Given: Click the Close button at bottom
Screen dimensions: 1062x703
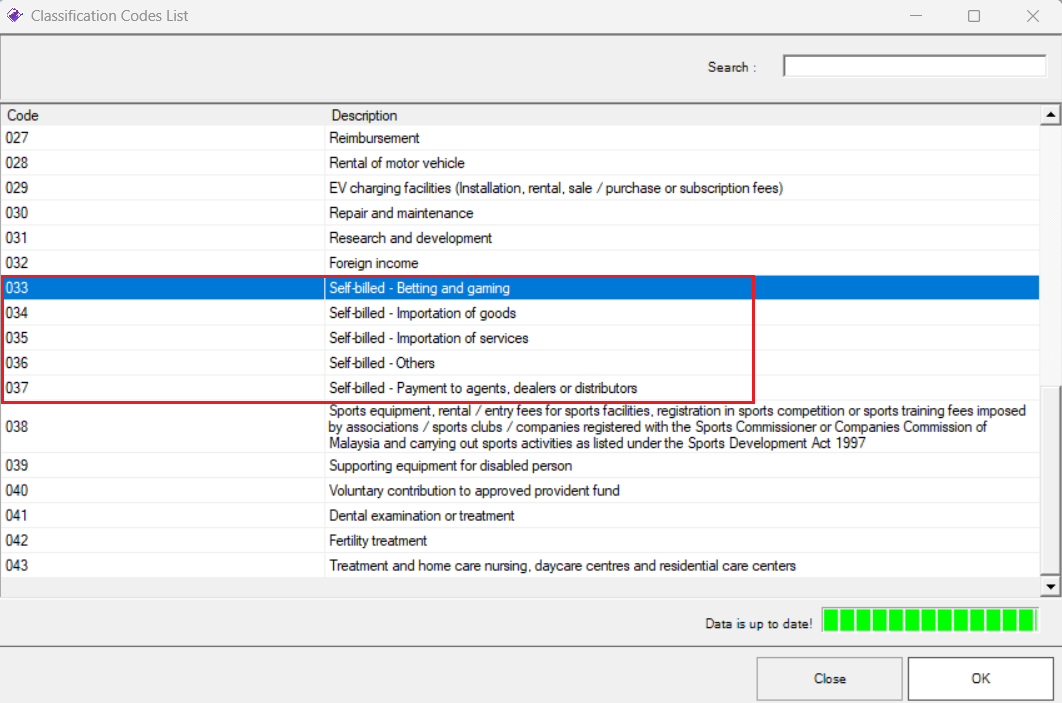Looking at the screenshot, I should (829, 679).
